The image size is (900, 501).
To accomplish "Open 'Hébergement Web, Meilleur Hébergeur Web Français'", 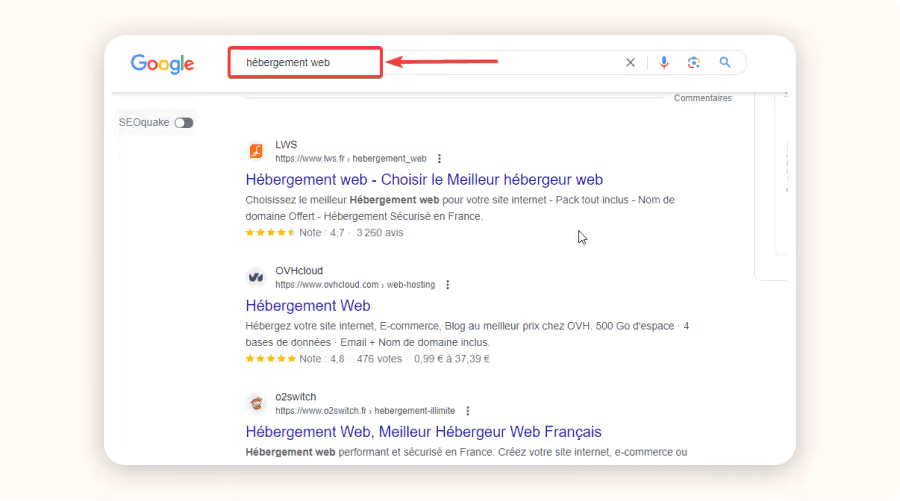I will (x=424, y=432).
